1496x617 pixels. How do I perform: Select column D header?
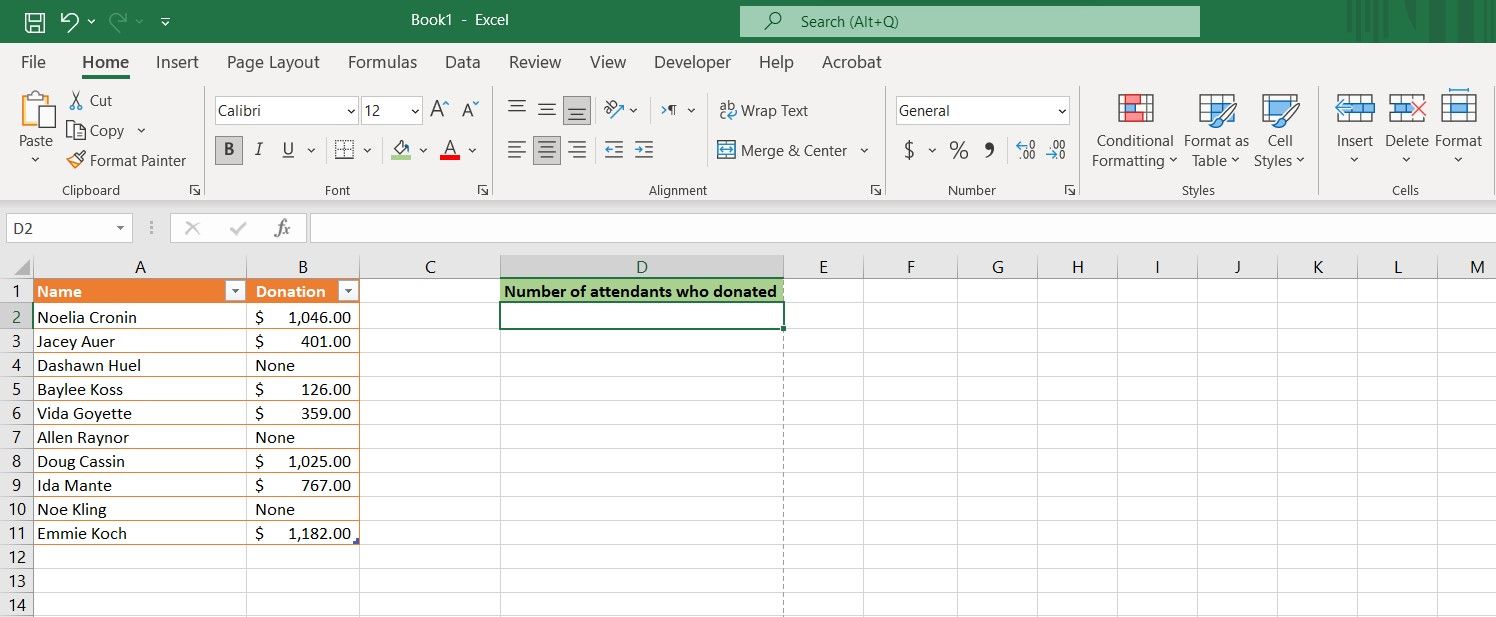pos(642,267)
